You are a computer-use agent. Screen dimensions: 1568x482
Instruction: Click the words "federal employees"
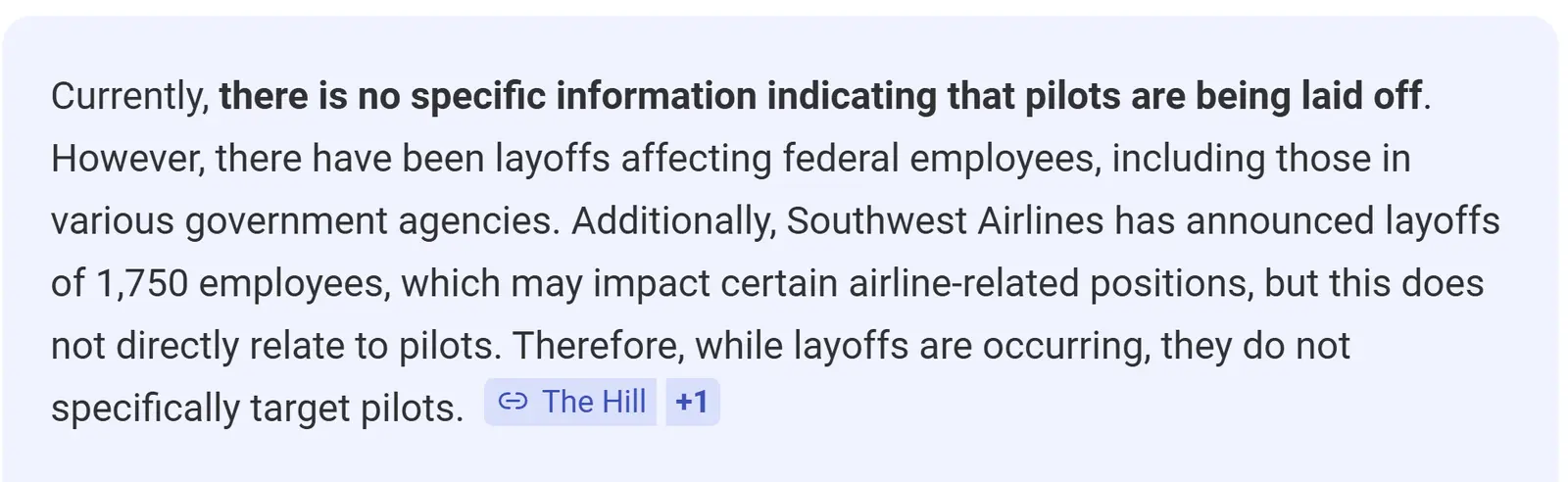point(938,158)
